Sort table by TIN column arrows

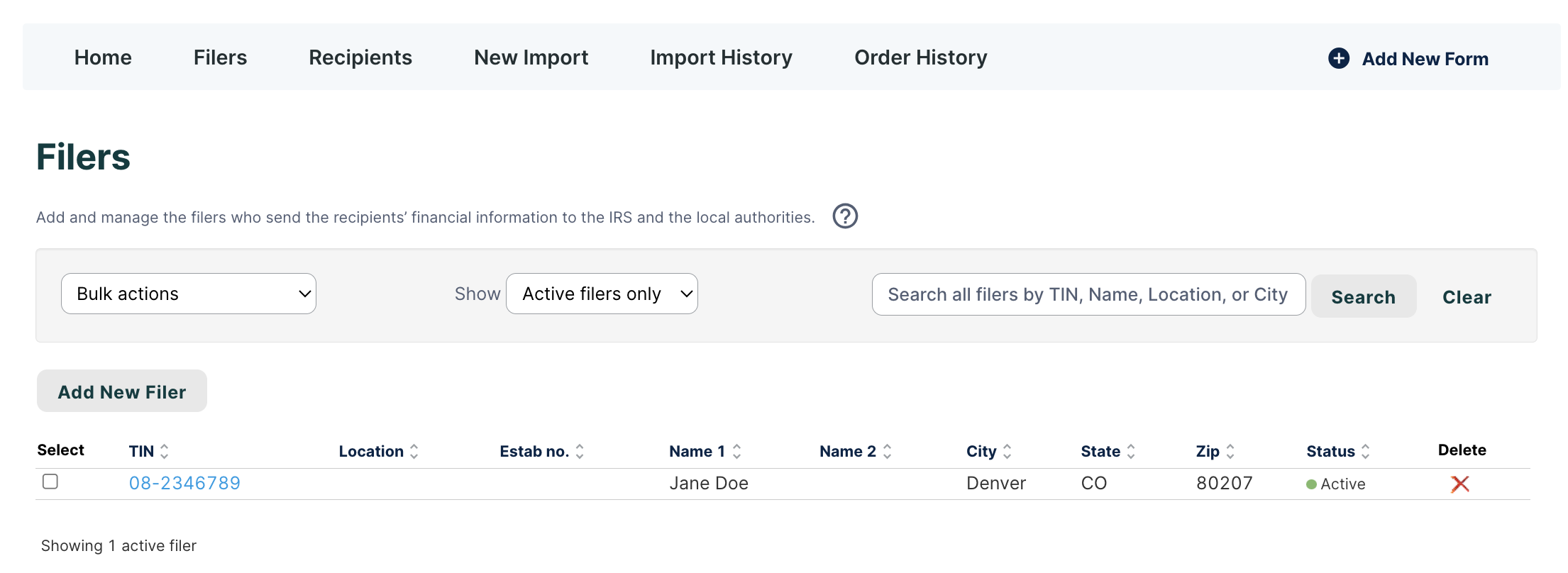coord(165,452)
